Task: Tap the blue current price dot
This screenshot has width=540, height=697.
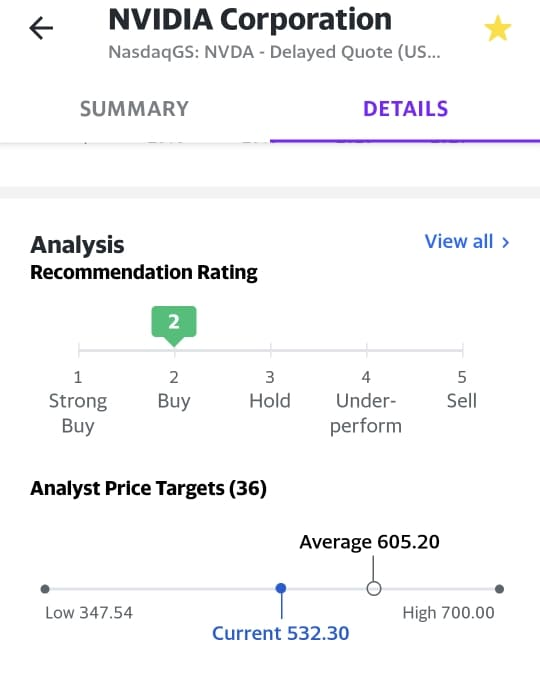Action: click(281, 588)
